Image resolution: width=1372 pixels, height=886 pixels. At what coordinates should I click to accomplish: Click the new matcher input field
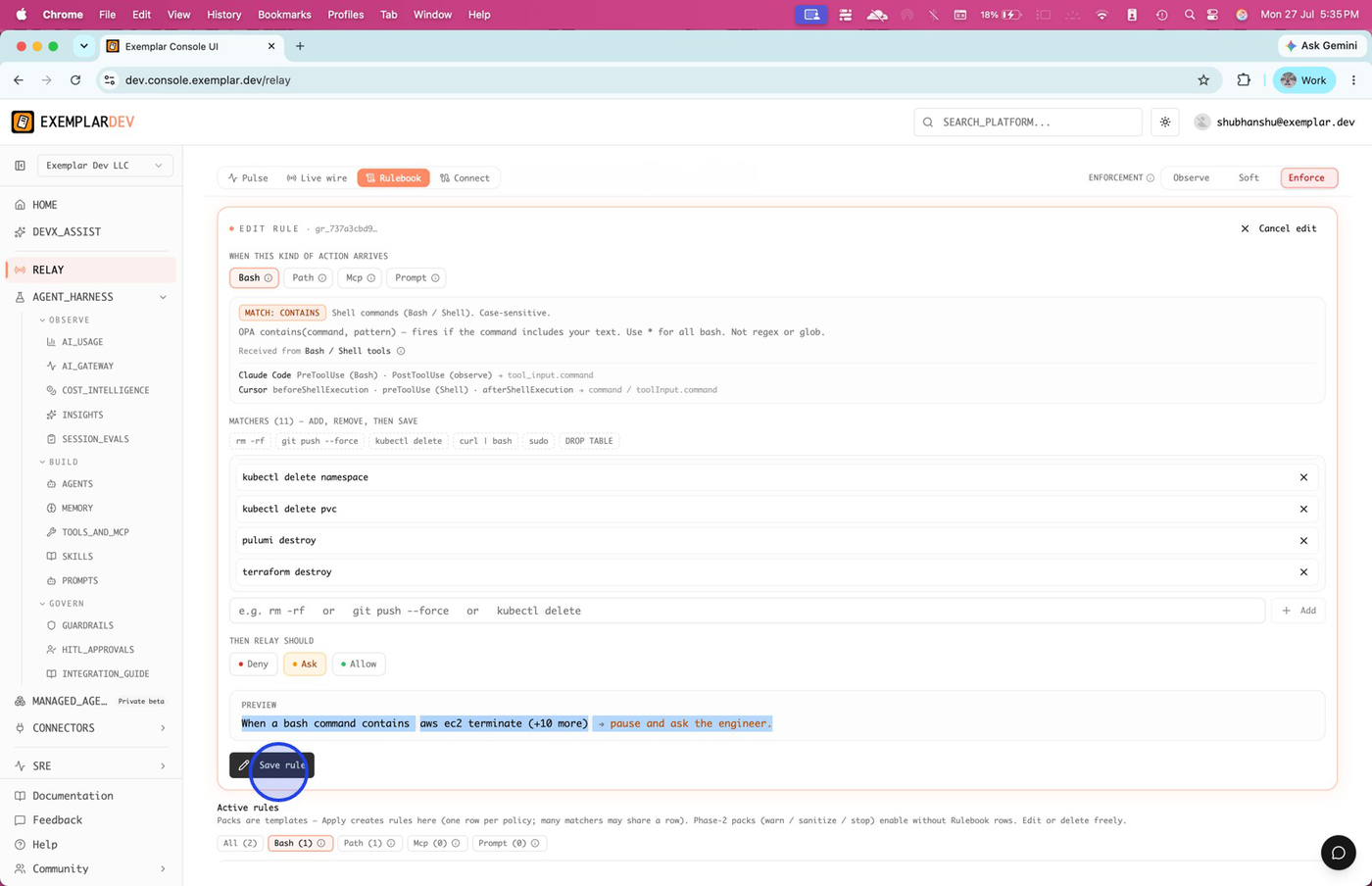point(747,611)
